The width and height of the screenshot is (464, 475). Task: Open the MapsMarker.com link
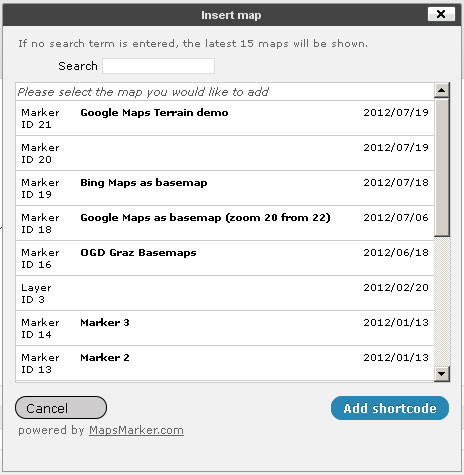(136, 430)
